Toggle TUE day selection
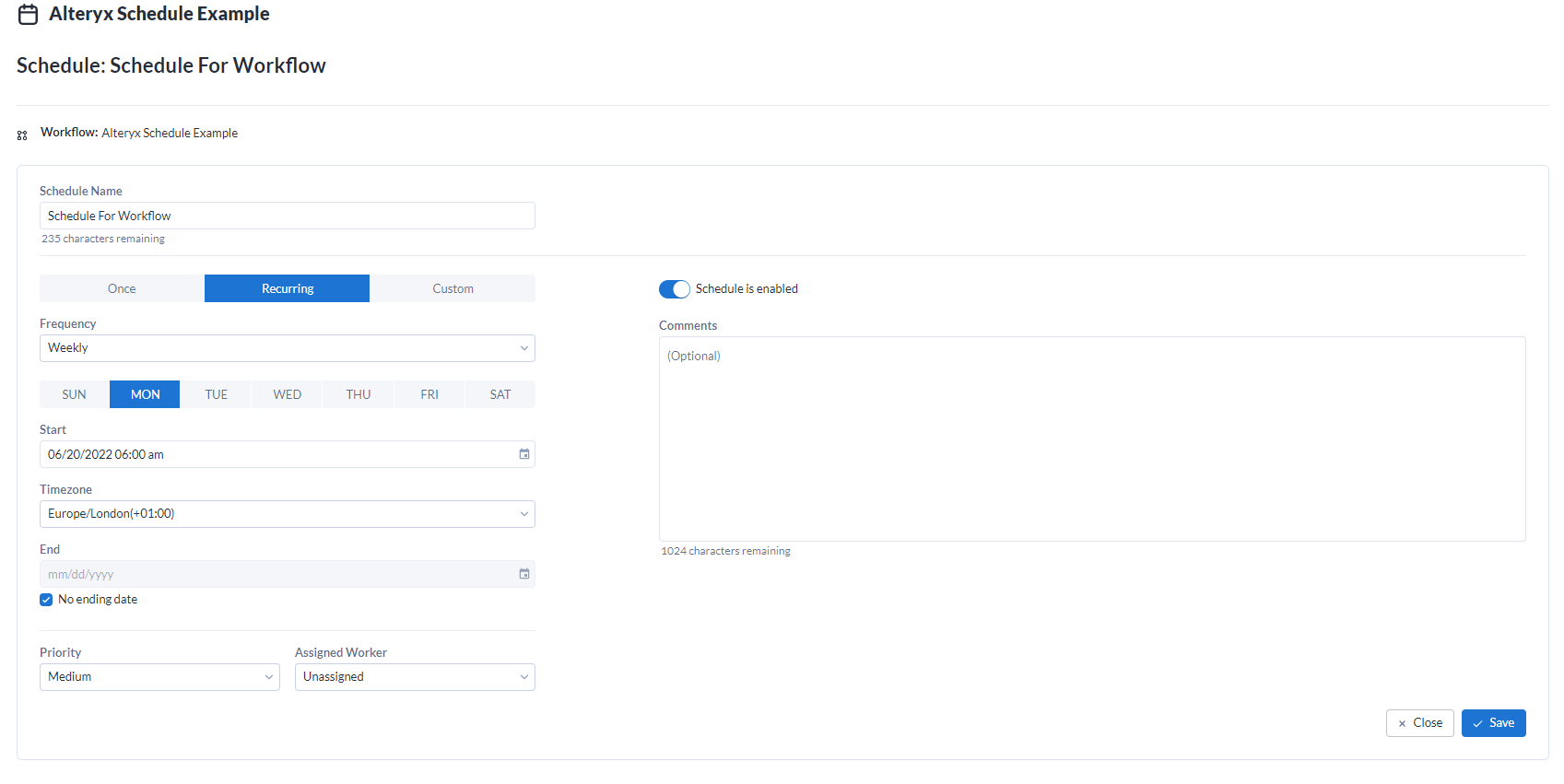Screen dimensions: 1564x784 [x=216, y=394]
